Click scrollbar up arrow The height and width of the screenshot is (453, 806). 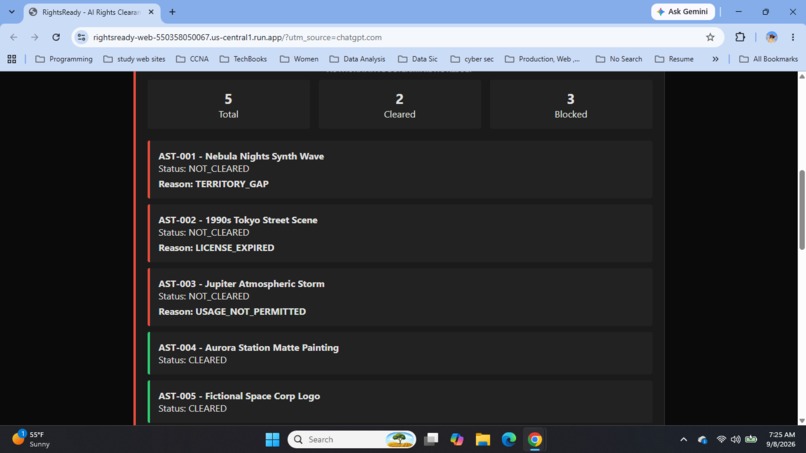(x=801, y=76)
